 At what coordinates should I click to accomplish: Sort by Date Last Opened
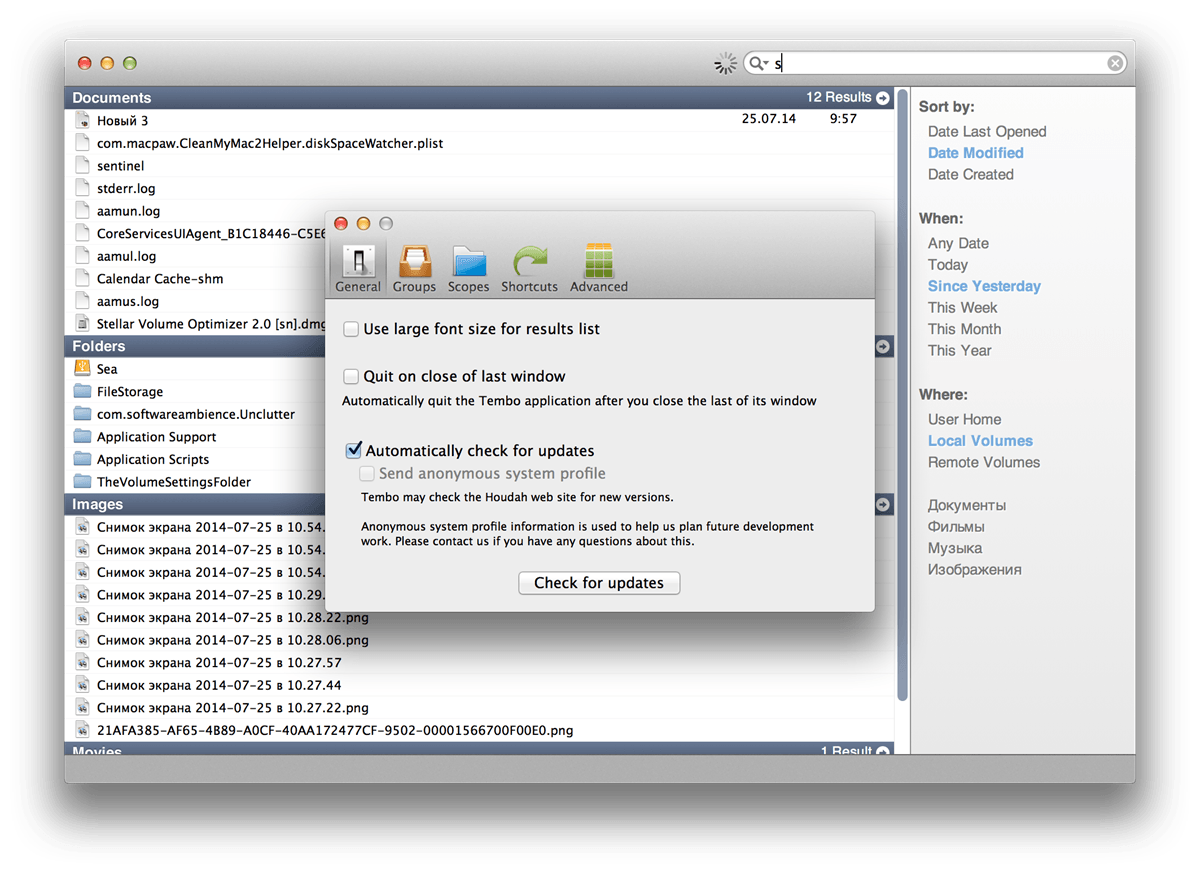click(x=987, y=132)
